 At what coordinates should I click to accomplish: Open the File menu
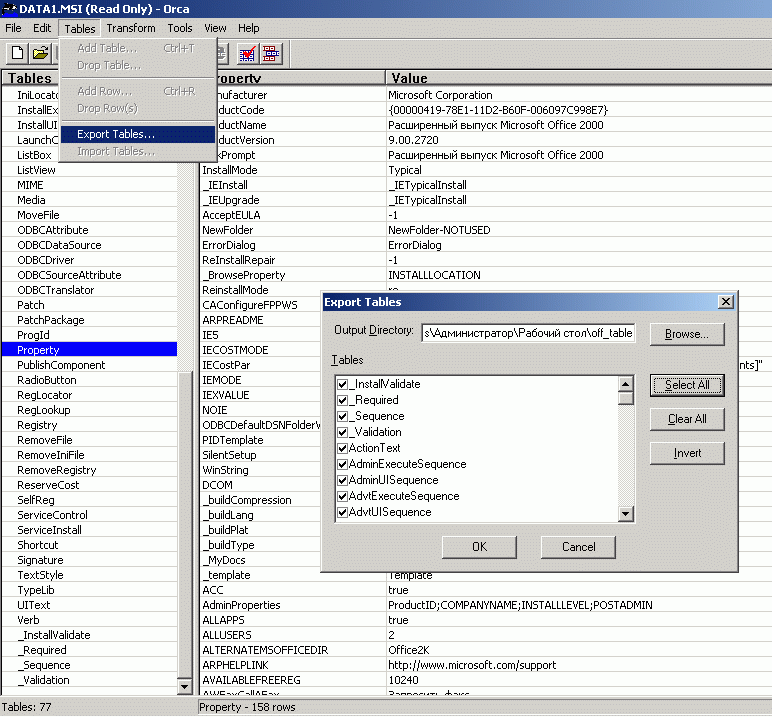[x=13, y=28]
